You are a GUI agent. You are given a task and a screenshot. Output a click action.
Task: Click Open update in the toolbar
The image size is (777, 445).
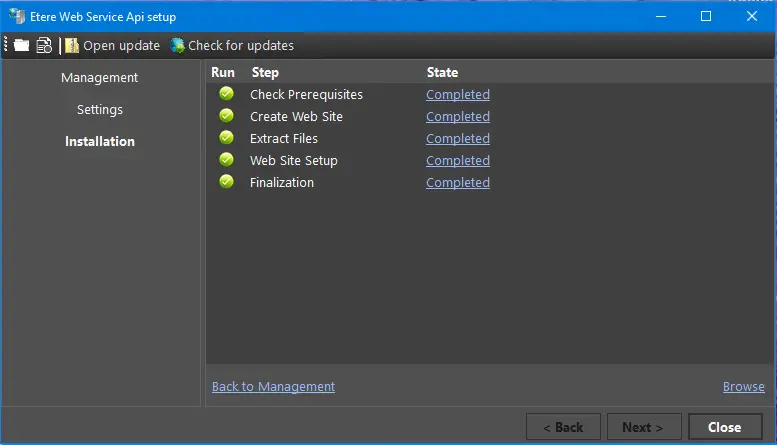112,45
